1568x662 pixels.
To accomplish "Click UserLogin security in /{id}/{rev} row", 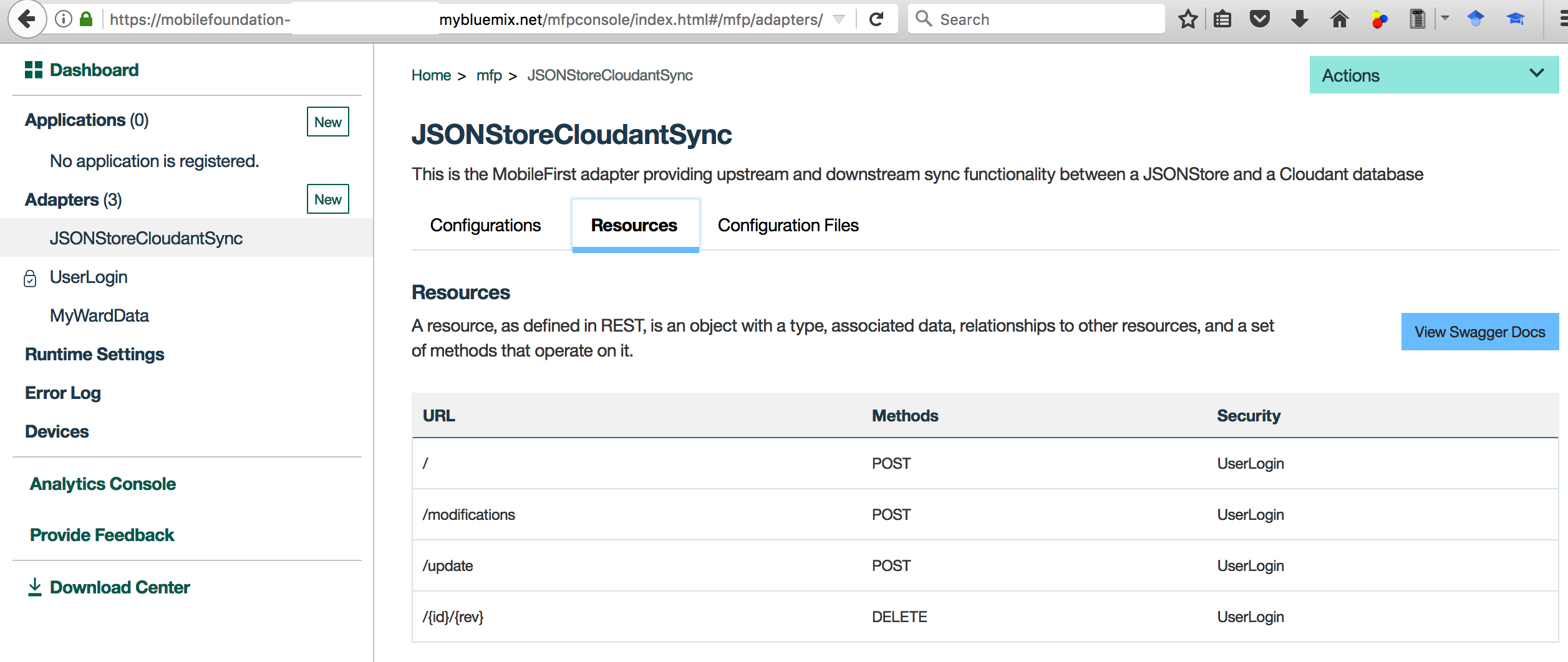I will pyautogui.click(x=1251, y=616).
